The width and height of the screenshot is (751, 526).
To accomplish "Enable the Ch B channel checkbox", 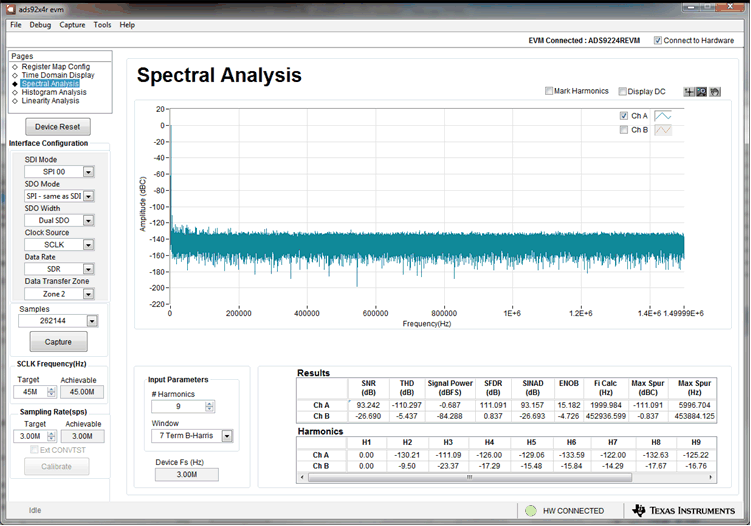I will click(624, 130).
